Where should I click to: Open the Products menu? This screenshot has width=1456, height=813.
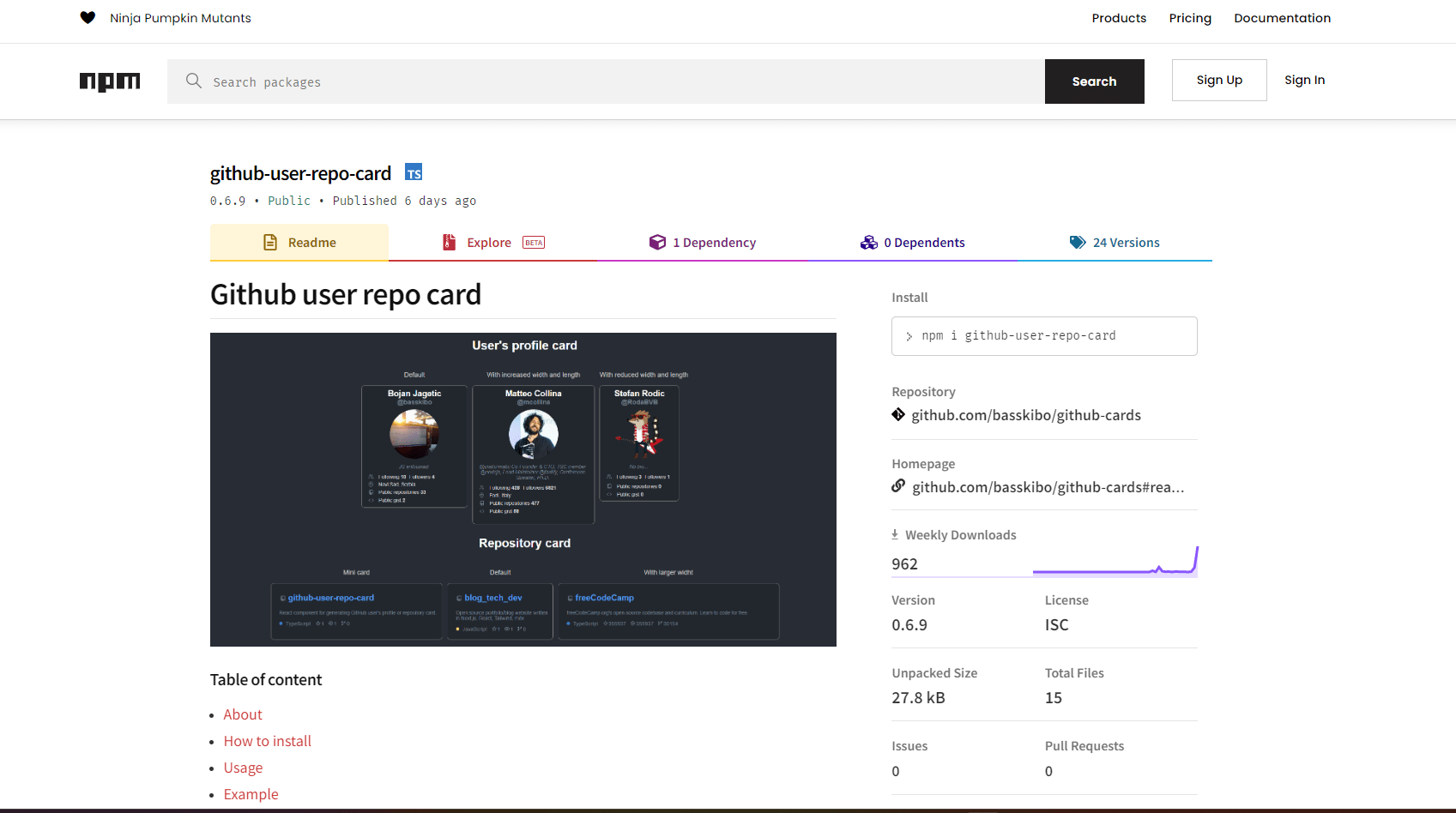(1119, 18)
